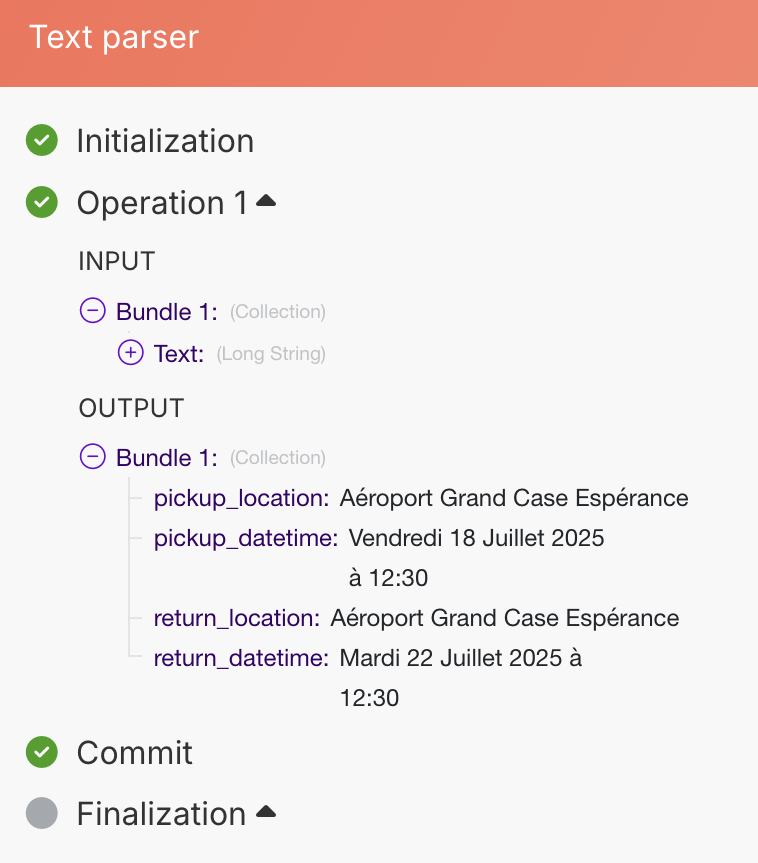
Task: Collapse Operation 1 using its arrow
Action: tap(266, 202)
